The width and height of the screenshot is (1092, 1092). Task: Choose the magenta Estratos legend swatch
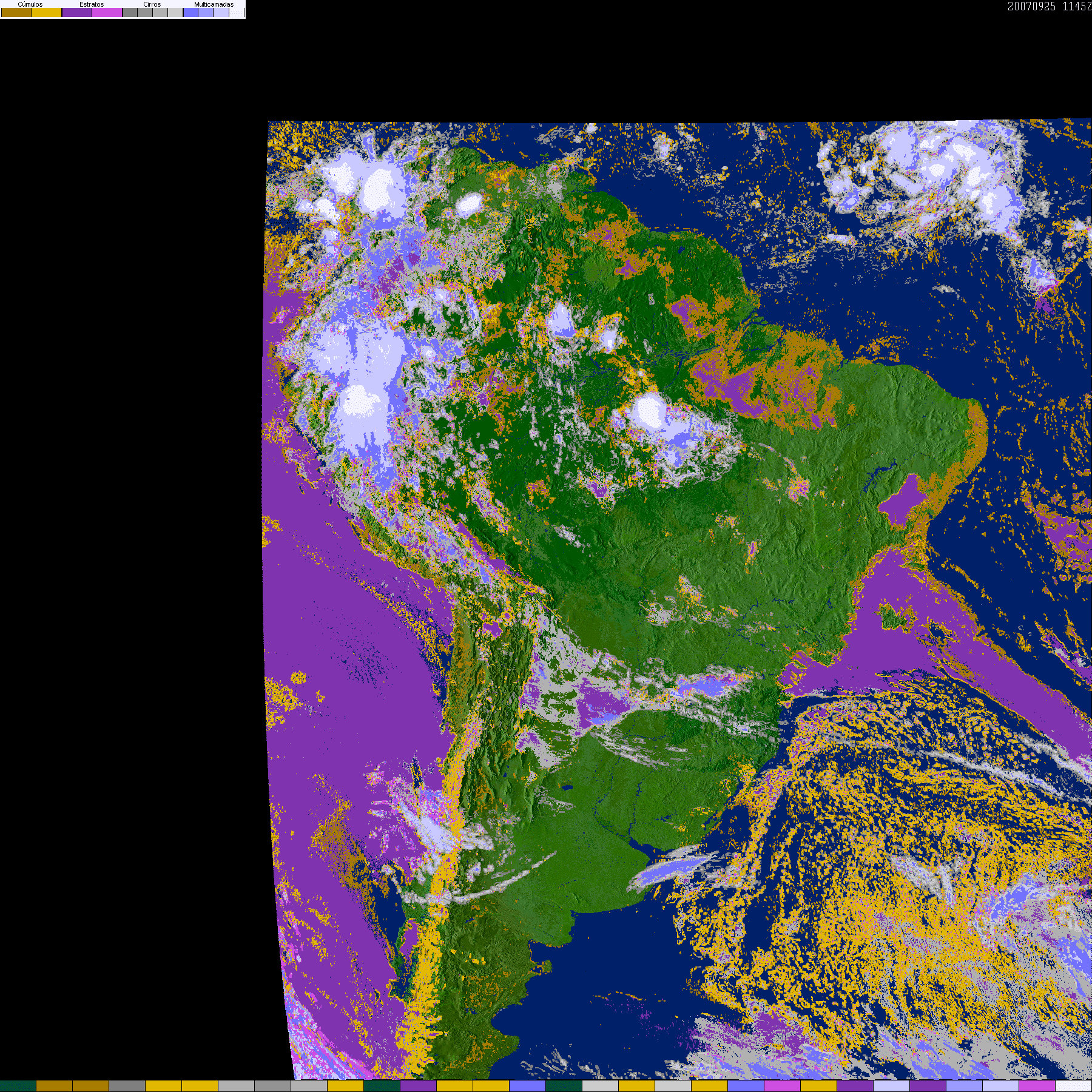click(107, 13)
